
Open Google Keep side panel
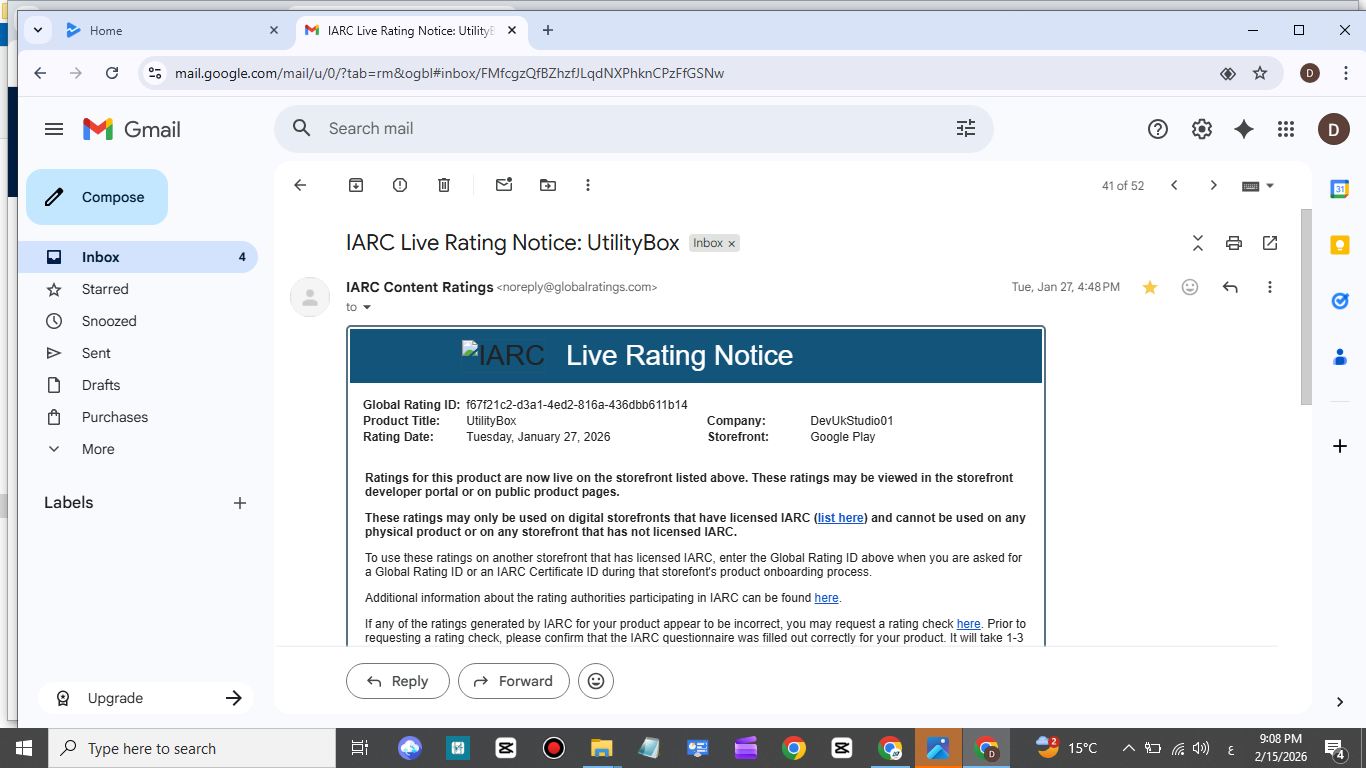1340,245
